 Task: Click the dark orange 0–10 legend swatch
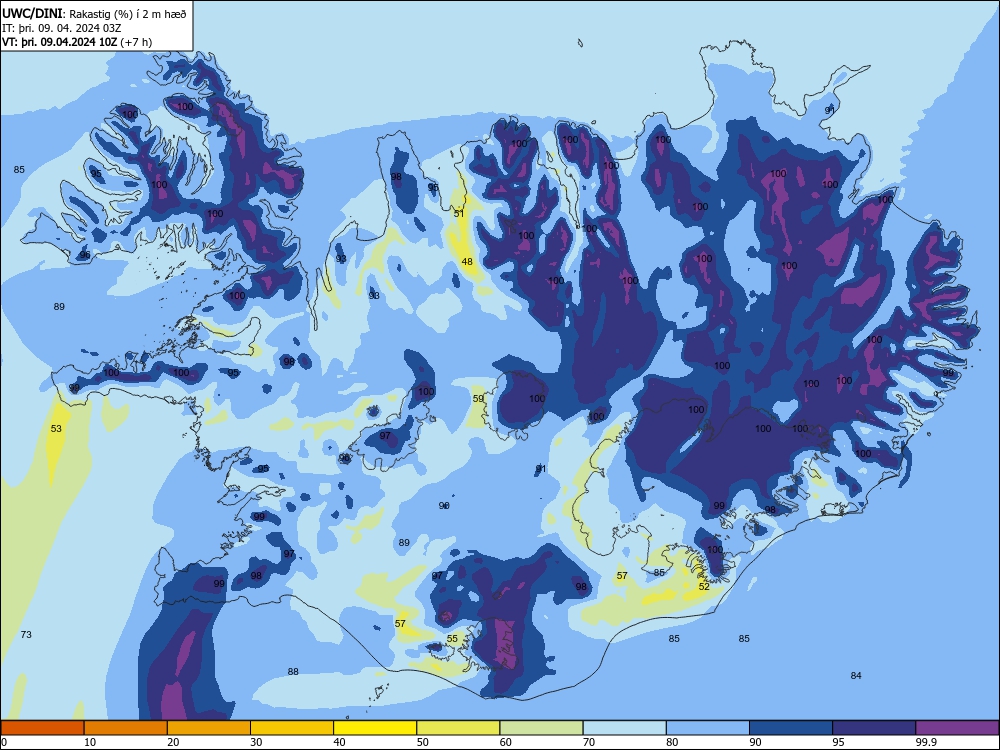[x=42, y=728]
